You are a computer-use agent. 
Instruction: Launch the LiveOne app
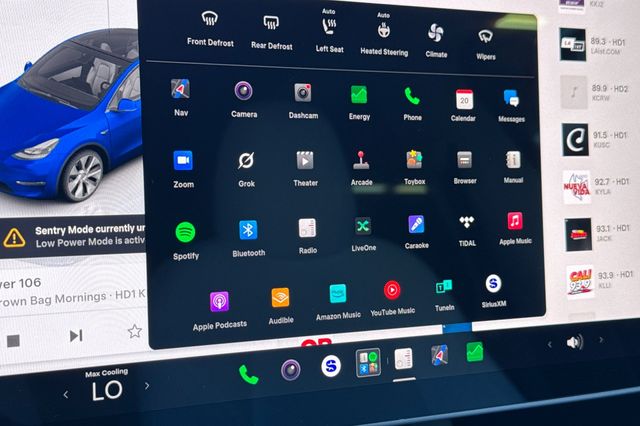[x=363, y=226]
